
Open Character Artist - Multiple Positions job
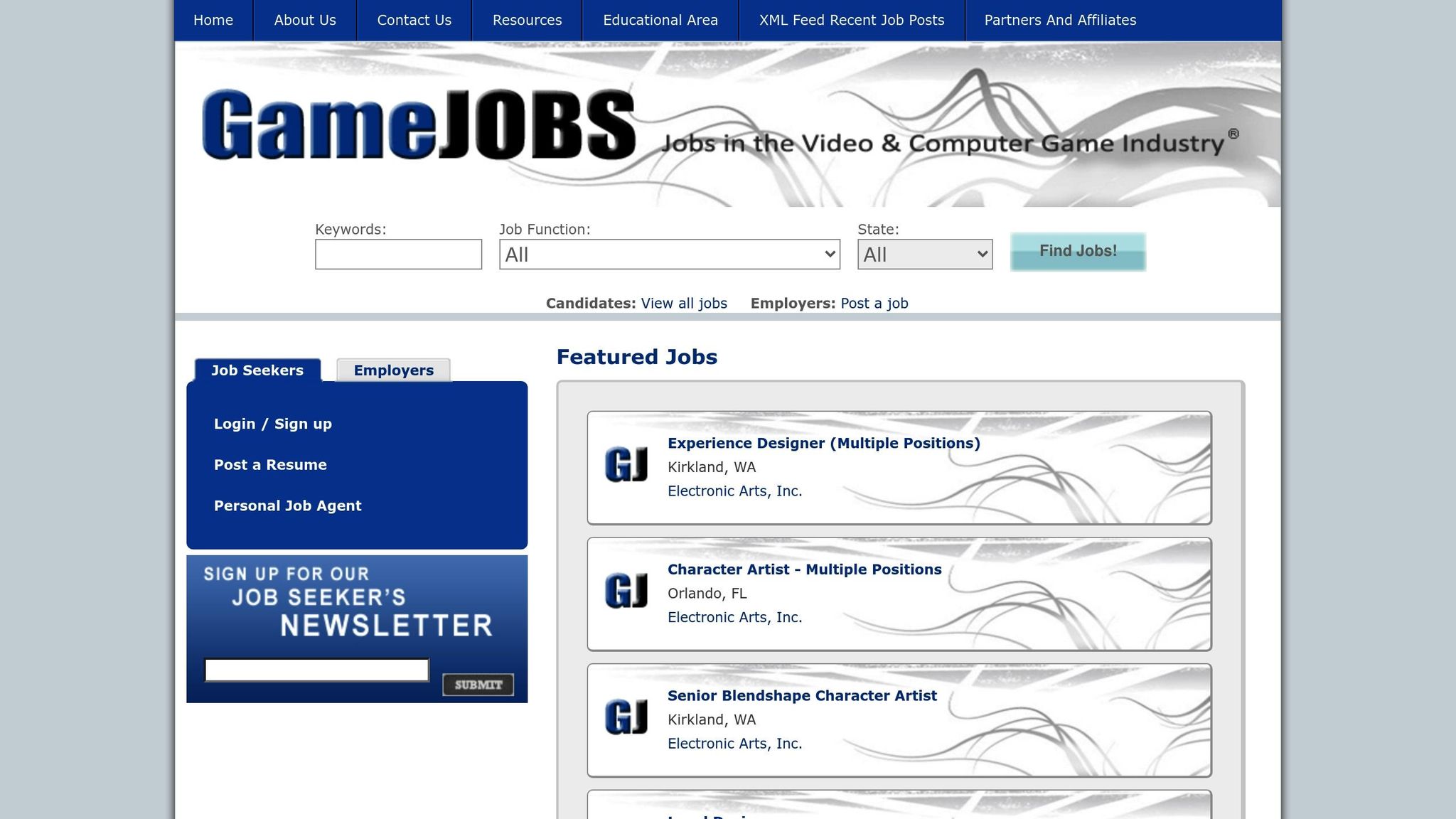[804, 569]
